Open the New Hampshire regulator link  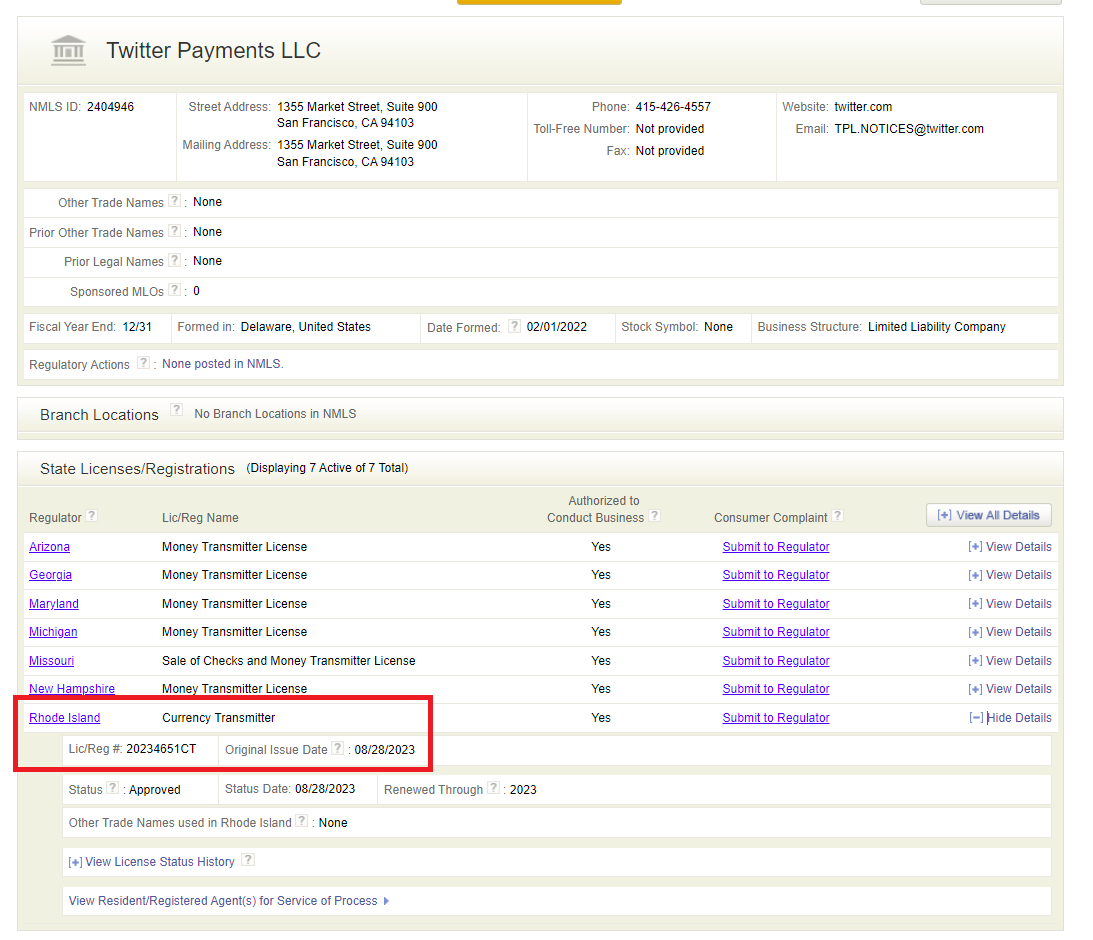coord(72,689)
